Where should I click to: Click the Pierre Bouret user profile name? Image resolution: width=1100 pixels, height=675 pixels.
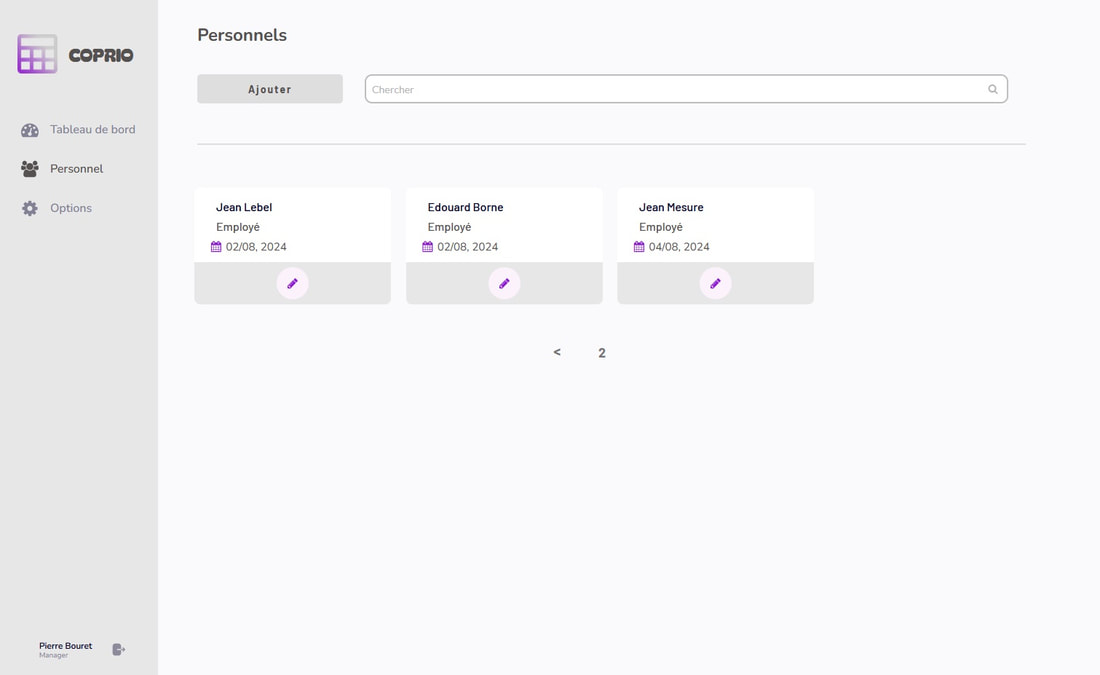coord(65,646)
